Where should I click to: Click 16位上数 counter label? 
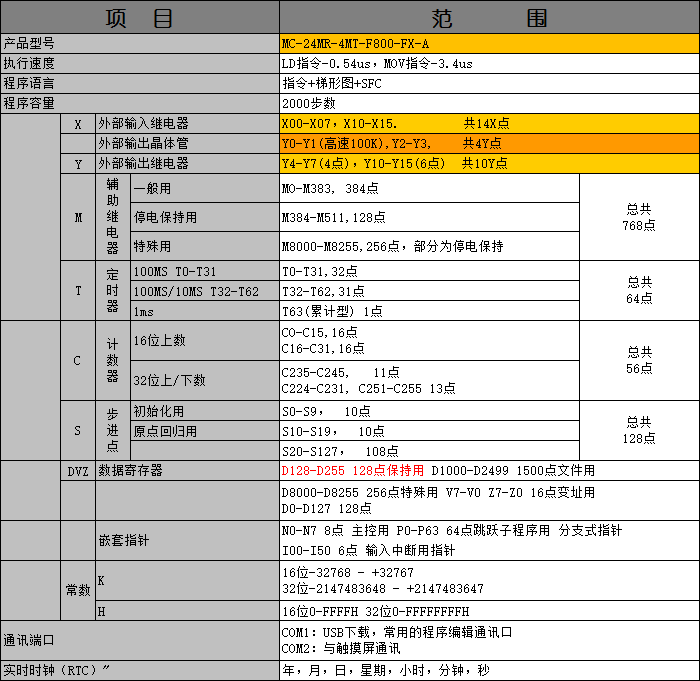pyautogui.click(x=205, y=340)
